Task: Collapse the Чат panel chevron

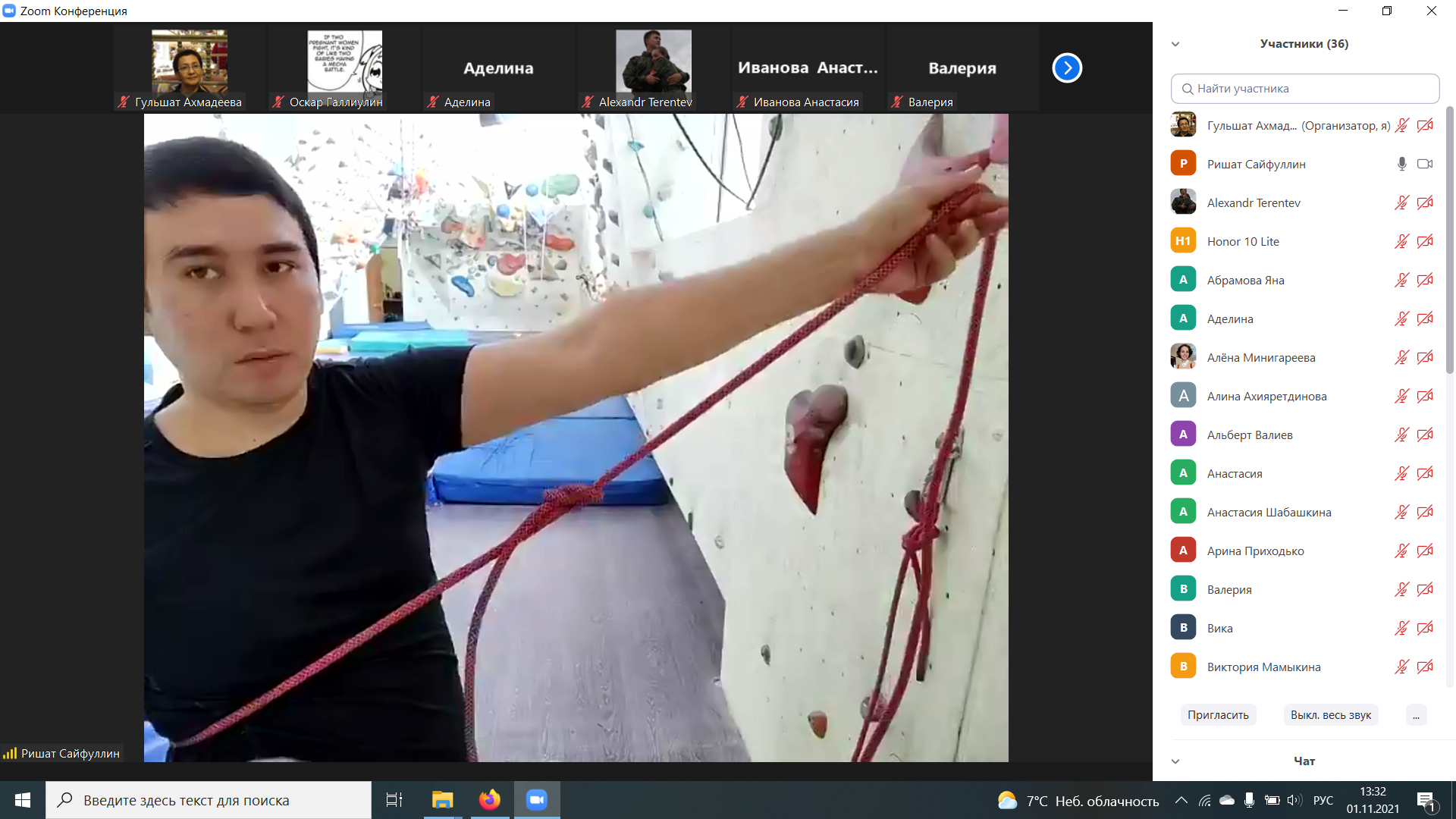Action: pyautogui.click(x=1175, y=761)
